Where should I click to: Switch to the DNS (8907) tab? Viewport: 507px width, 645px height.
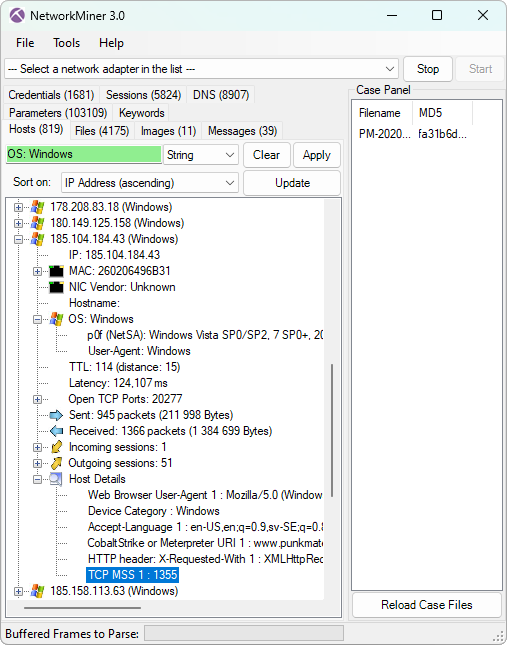pos(221,95)
